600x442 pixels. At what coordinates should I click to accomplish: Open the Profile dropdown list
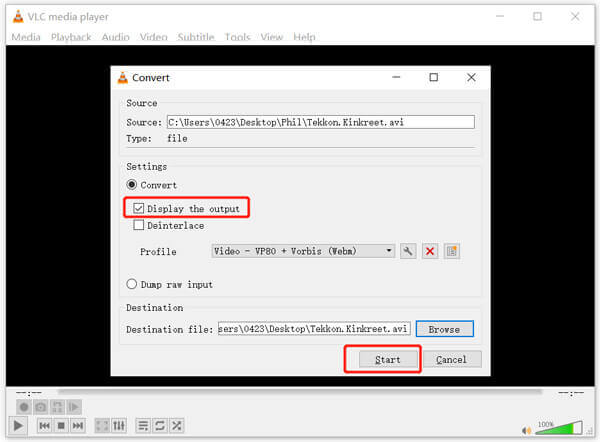[303, 251]
